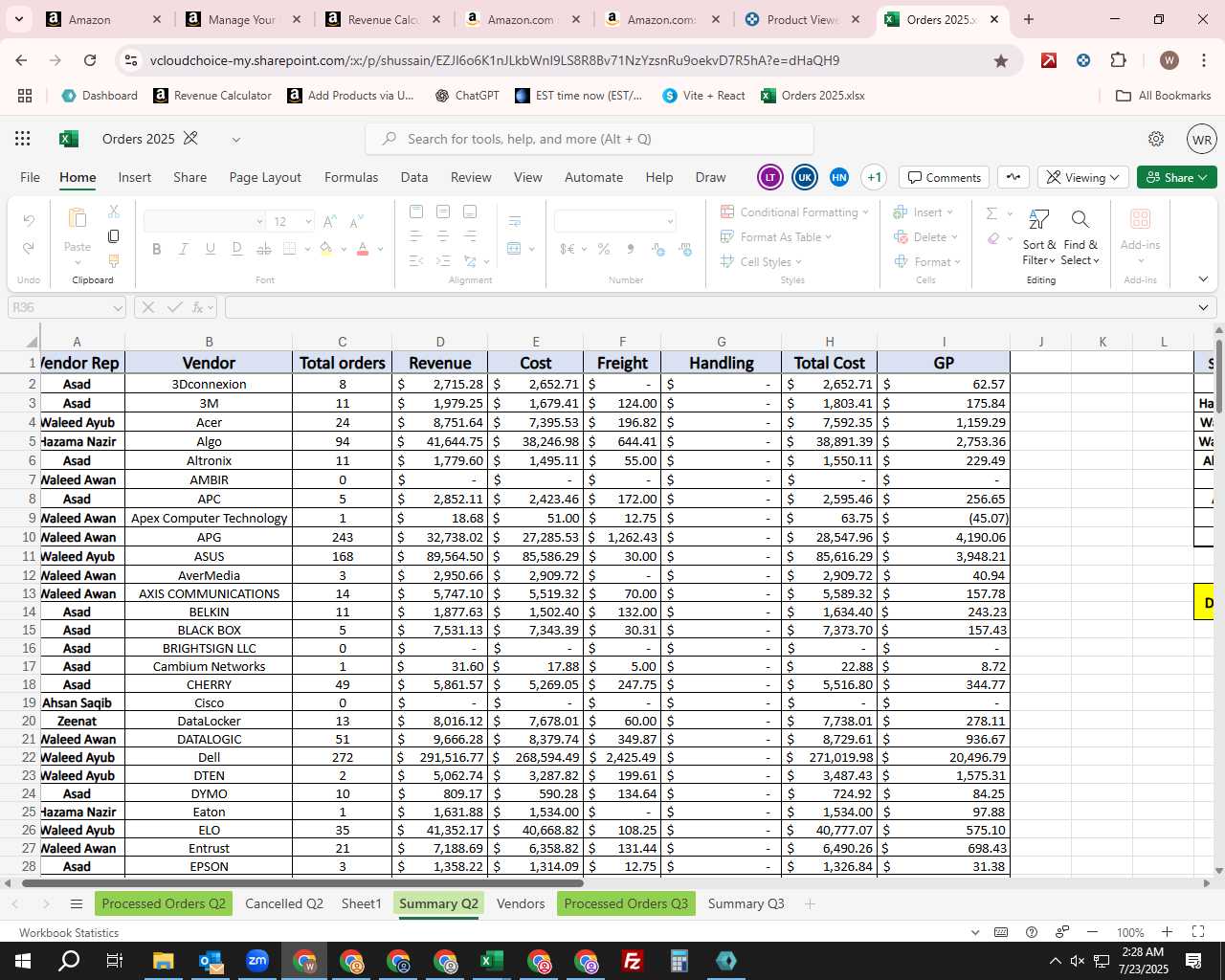Open the font size dropdown

[x=308, y=222]
